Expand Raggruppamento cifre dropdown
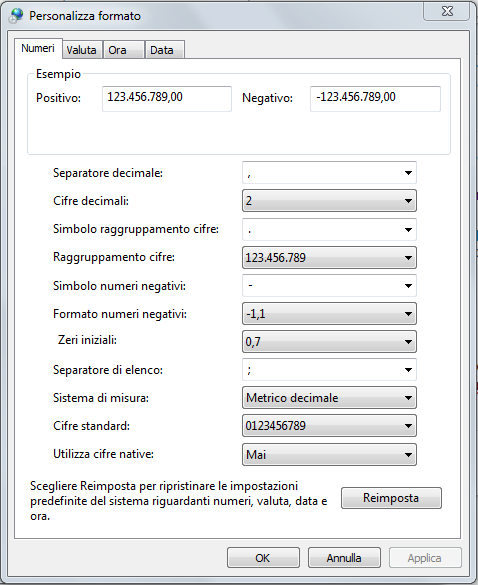The width and height of the screenshot is (478, 585). click(329, 257)
